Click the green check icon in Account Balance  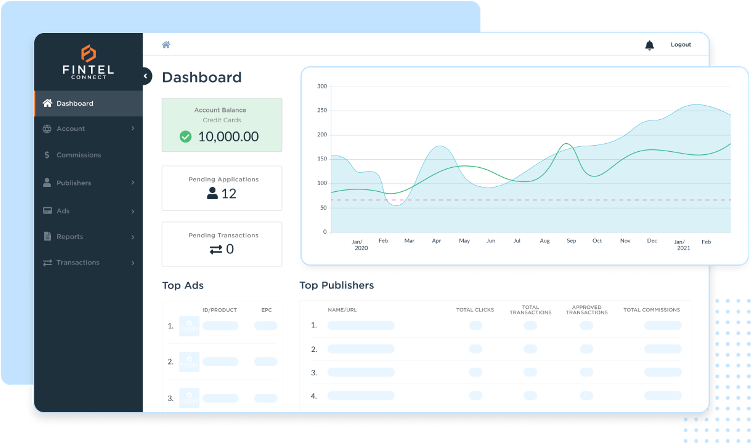(x=186, y=137)
